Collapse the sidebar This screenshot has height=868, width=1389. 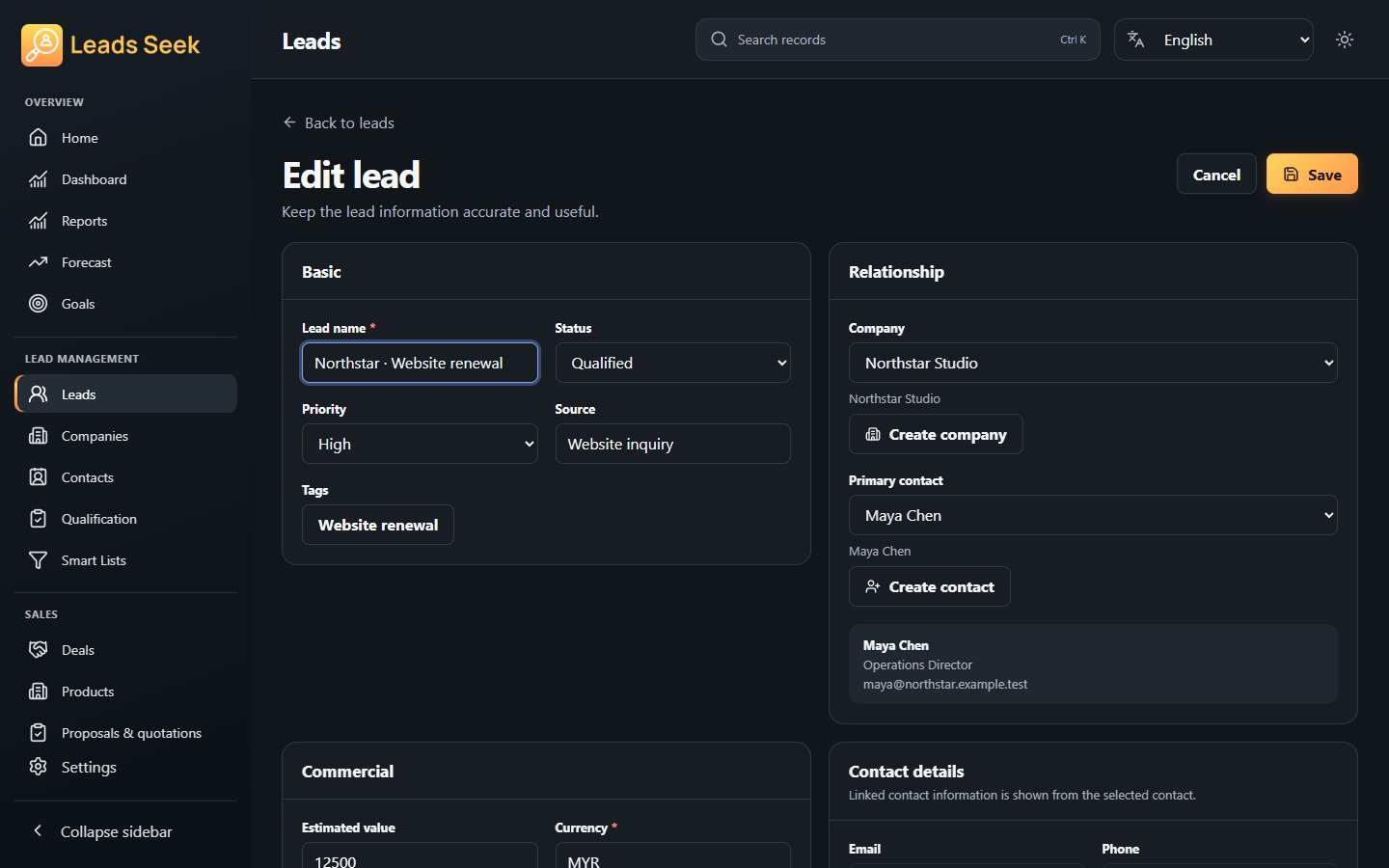click(125, 831)
